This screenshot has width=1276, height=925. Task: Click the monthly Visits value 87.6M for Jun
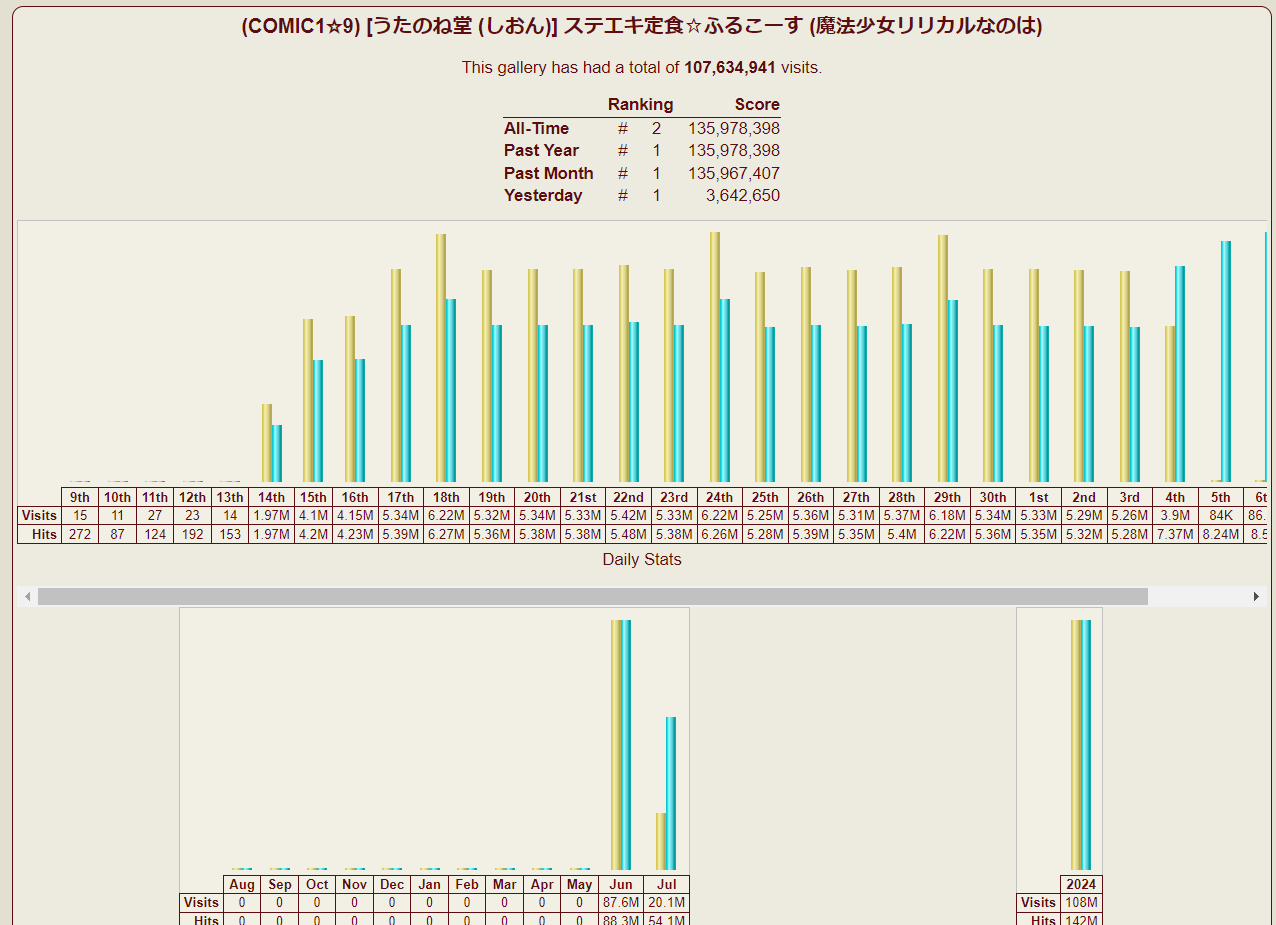[621, 903]
